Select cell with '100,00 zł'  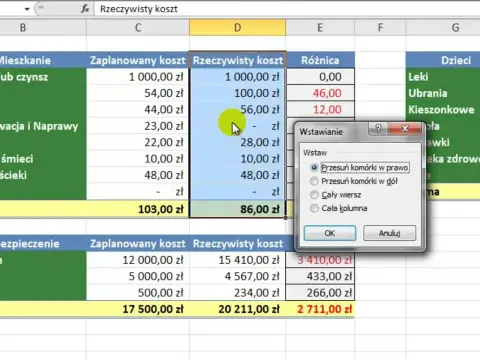tap(237, 93)
